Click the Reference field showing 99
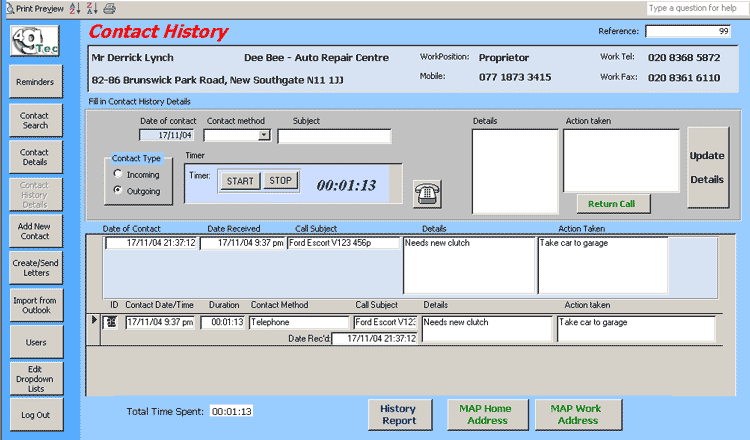Screen dimensions: 750x440 click(688, 31)
